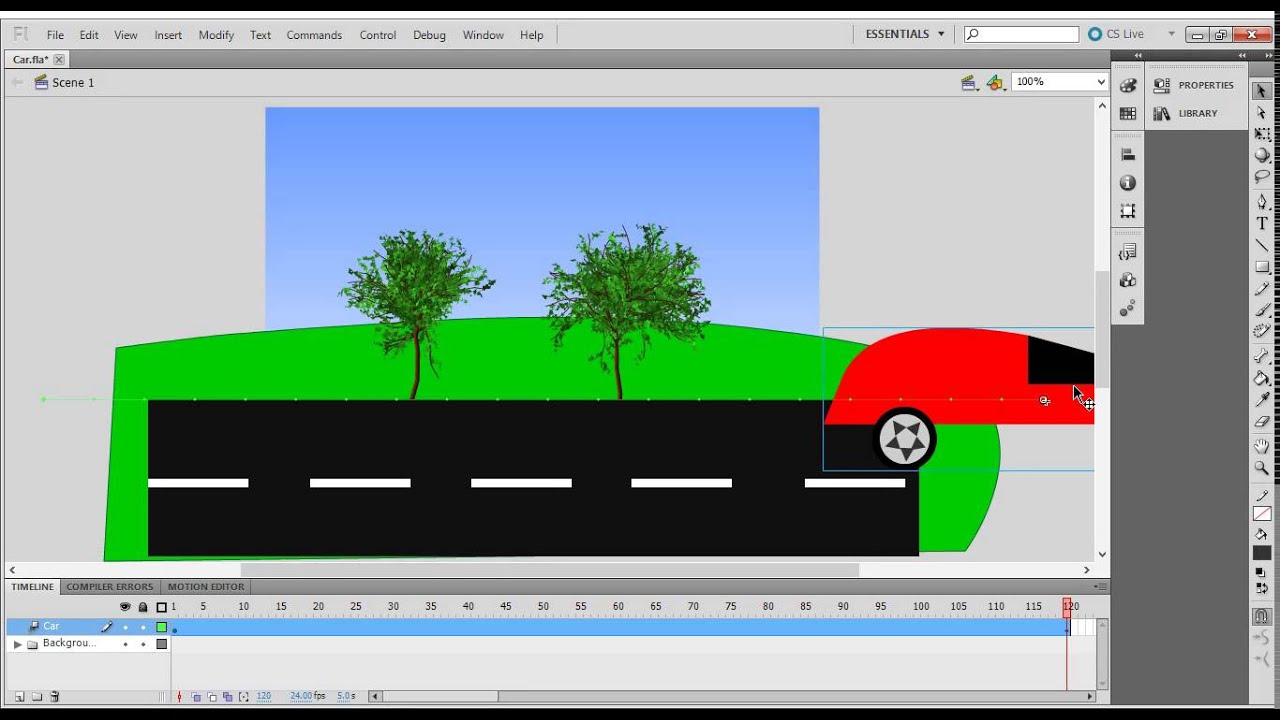Toggle outline square of Car layer
1280x720 pixels.
point(161,627)
